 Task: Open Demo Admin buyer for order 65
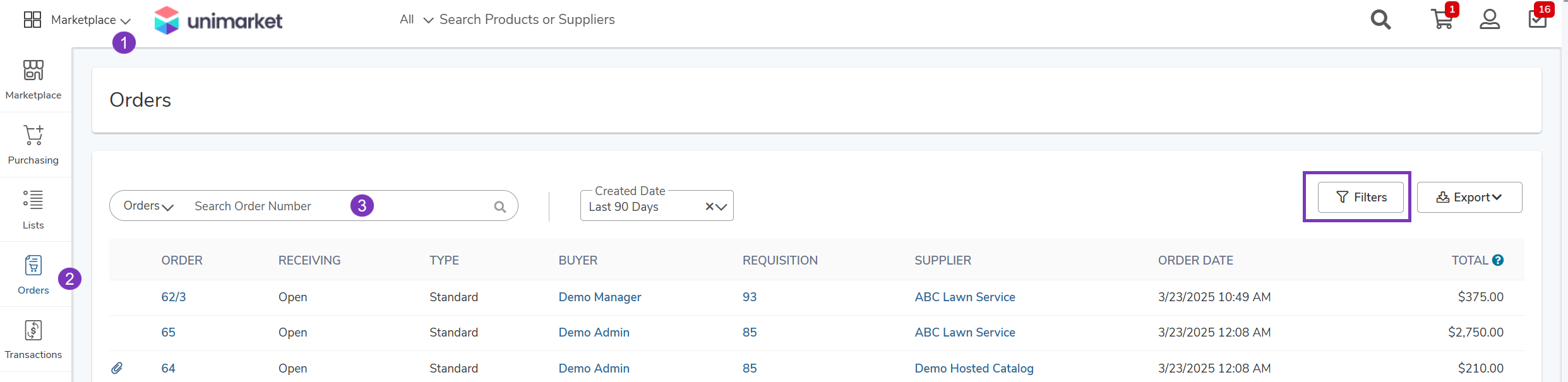tap(594, 332)
